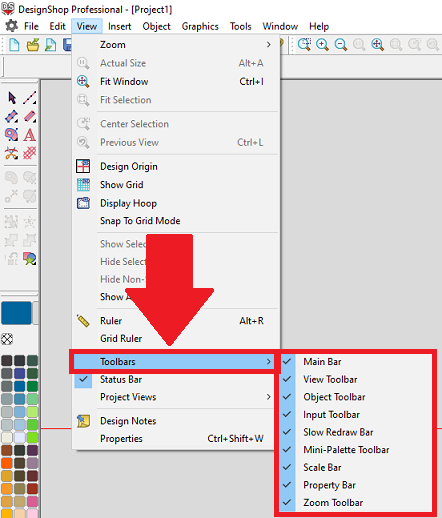Click the Zoom Out magnifier icon
The image size is (442, 518).
[x=341, y=44]
